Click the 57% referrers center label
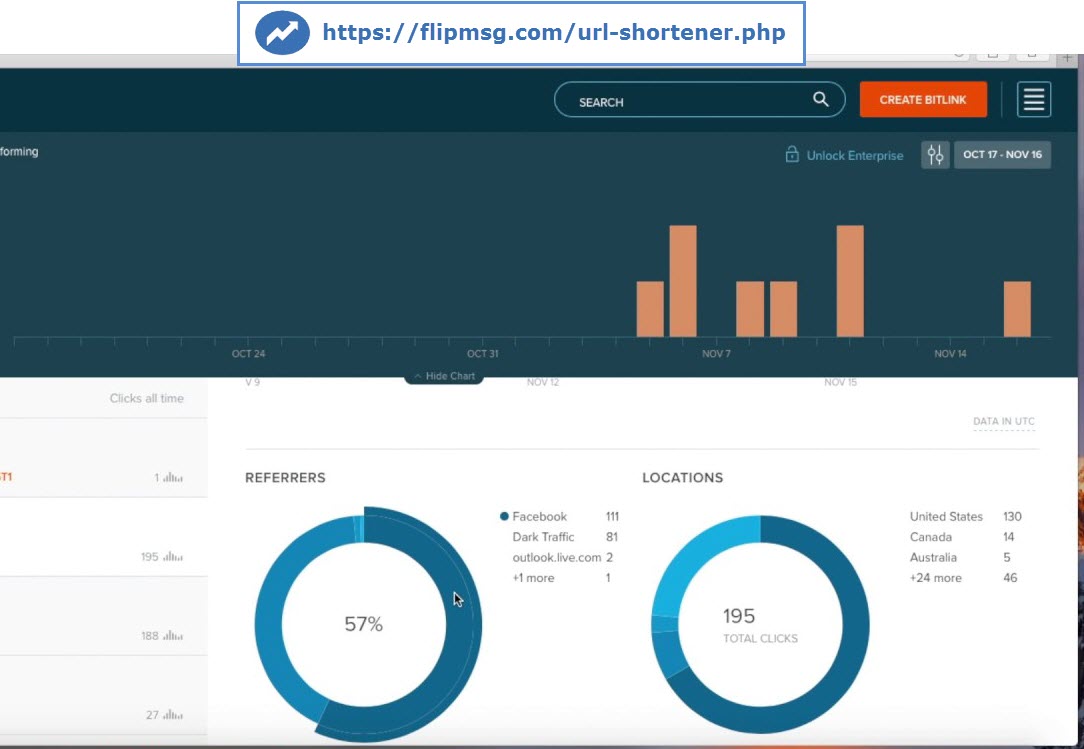 [x=364, y=624]
